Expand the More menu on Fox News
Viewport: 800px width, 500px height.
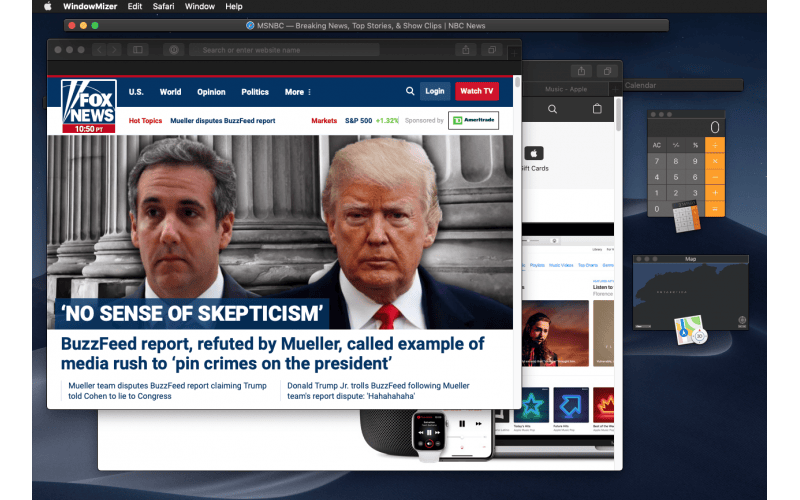(297, 92)
